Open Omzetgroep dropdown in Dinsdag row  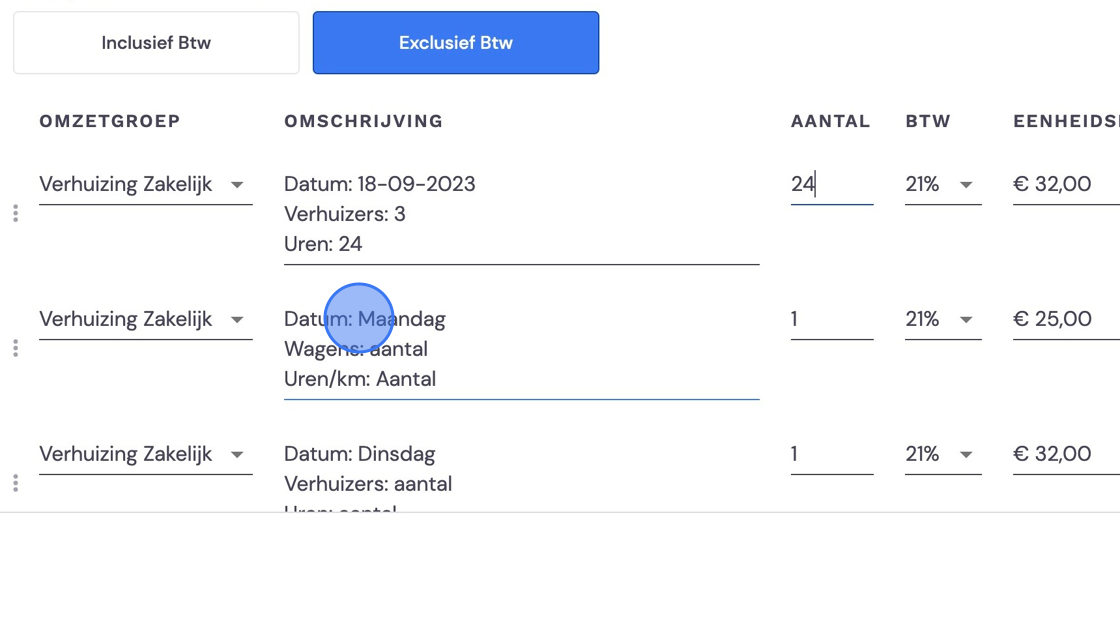(x=146, y=454)
